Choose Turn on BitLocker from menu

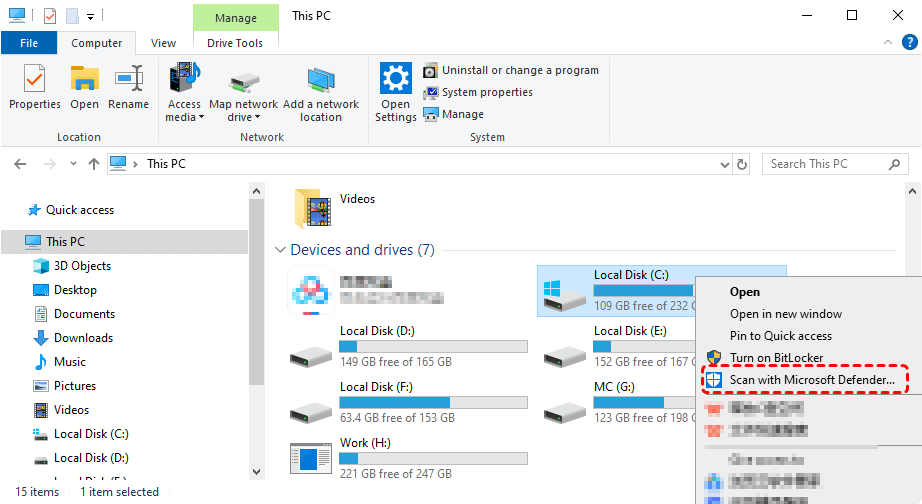[x=777, y=358]
